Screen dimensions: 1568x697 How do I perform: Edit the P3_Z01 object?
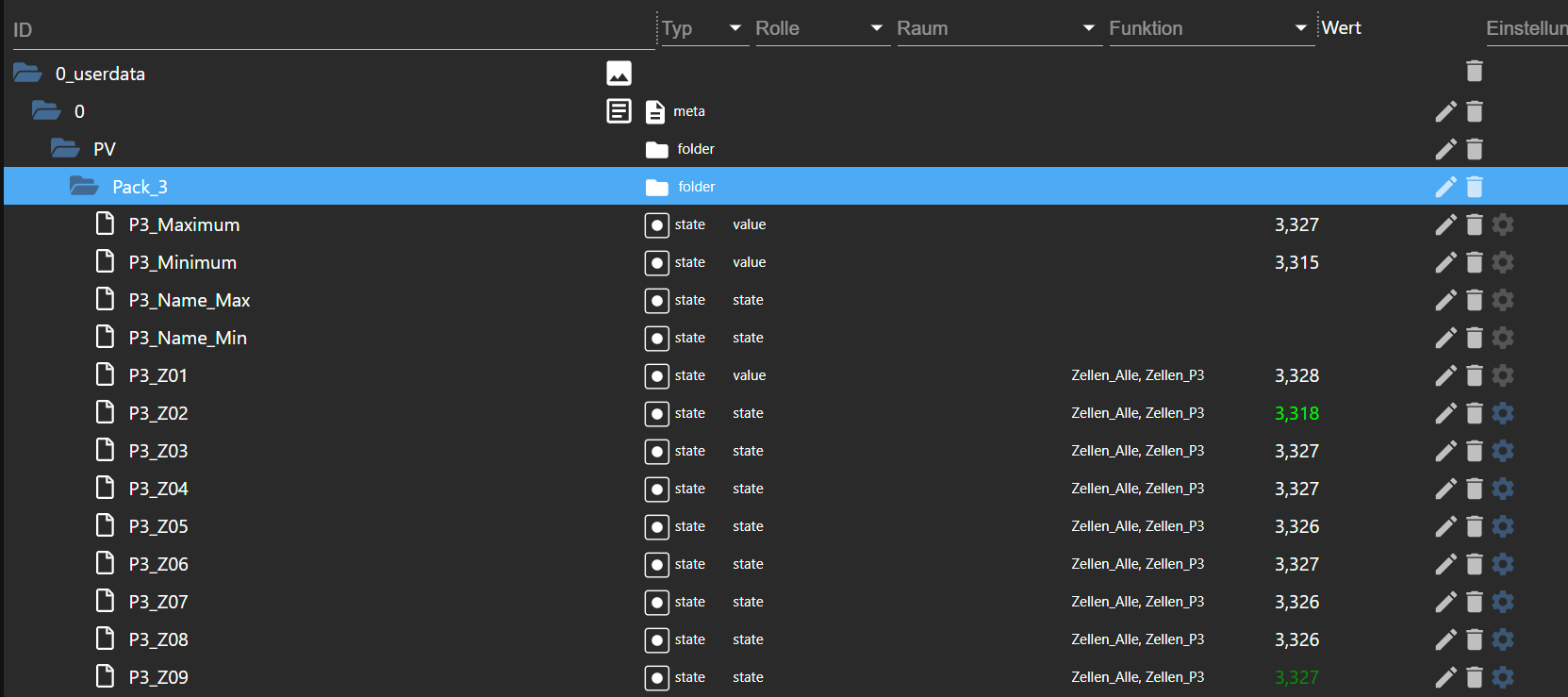click(x=1445, y=375)
